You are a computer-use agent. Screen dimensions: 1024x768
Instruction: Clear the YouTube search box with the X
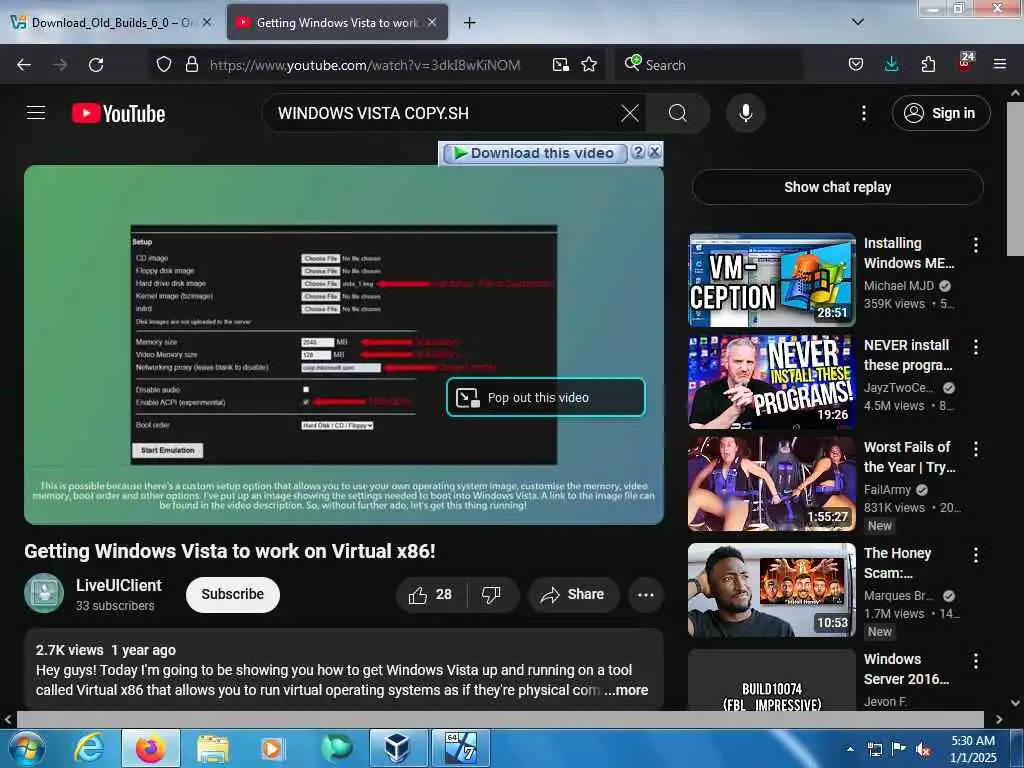630,114
